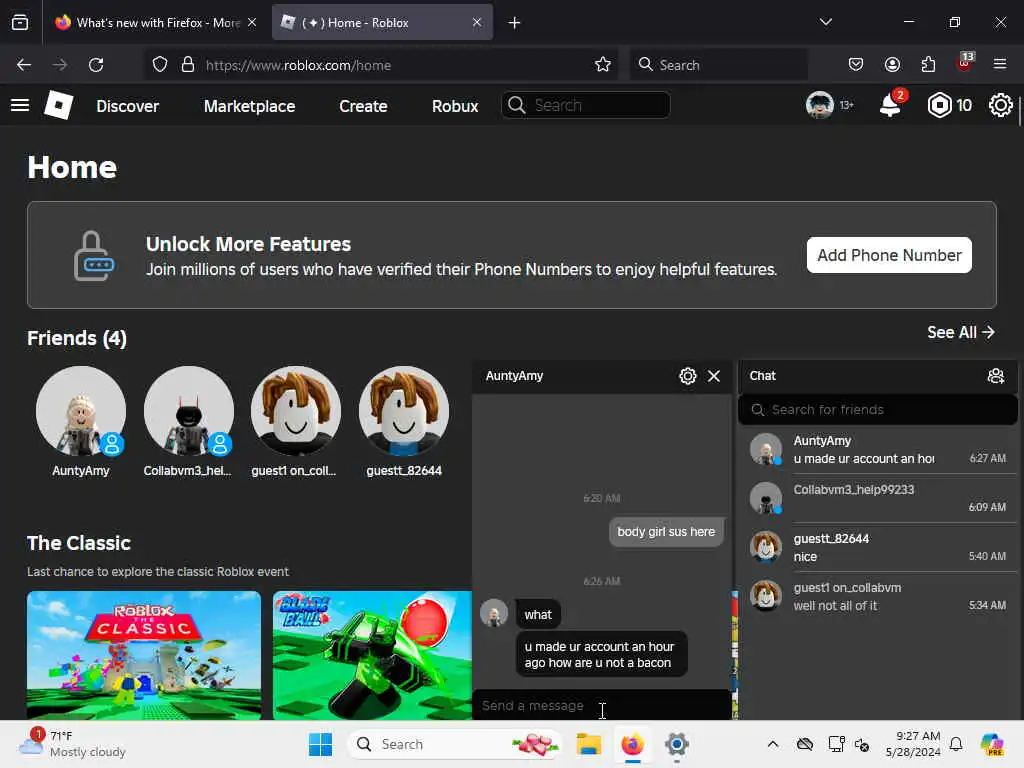
Task: Open the list all tabs dropdown
Action: pyautogui.click(x=825, y=22)
